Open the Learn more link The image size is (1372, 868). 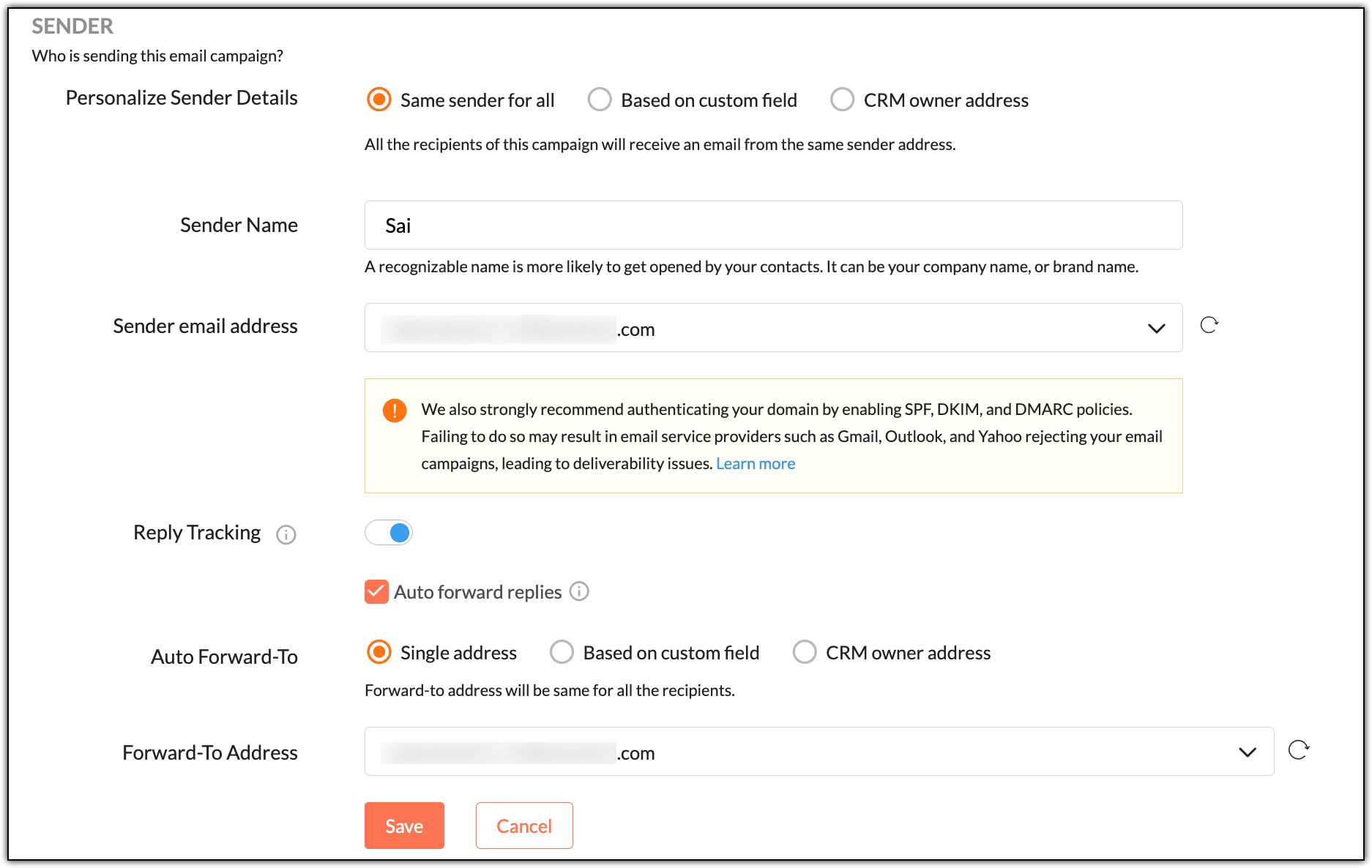[755, 464]
